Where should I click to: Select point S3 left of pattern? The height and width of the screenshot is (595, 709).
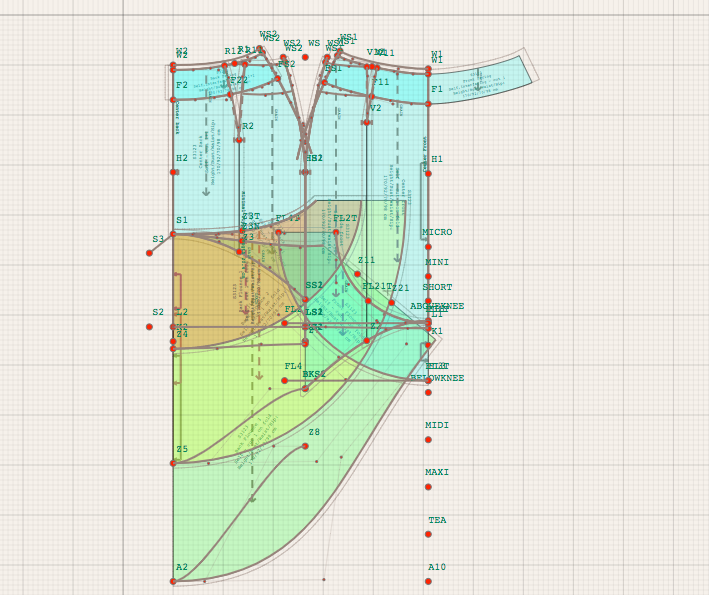click(149, 253)
